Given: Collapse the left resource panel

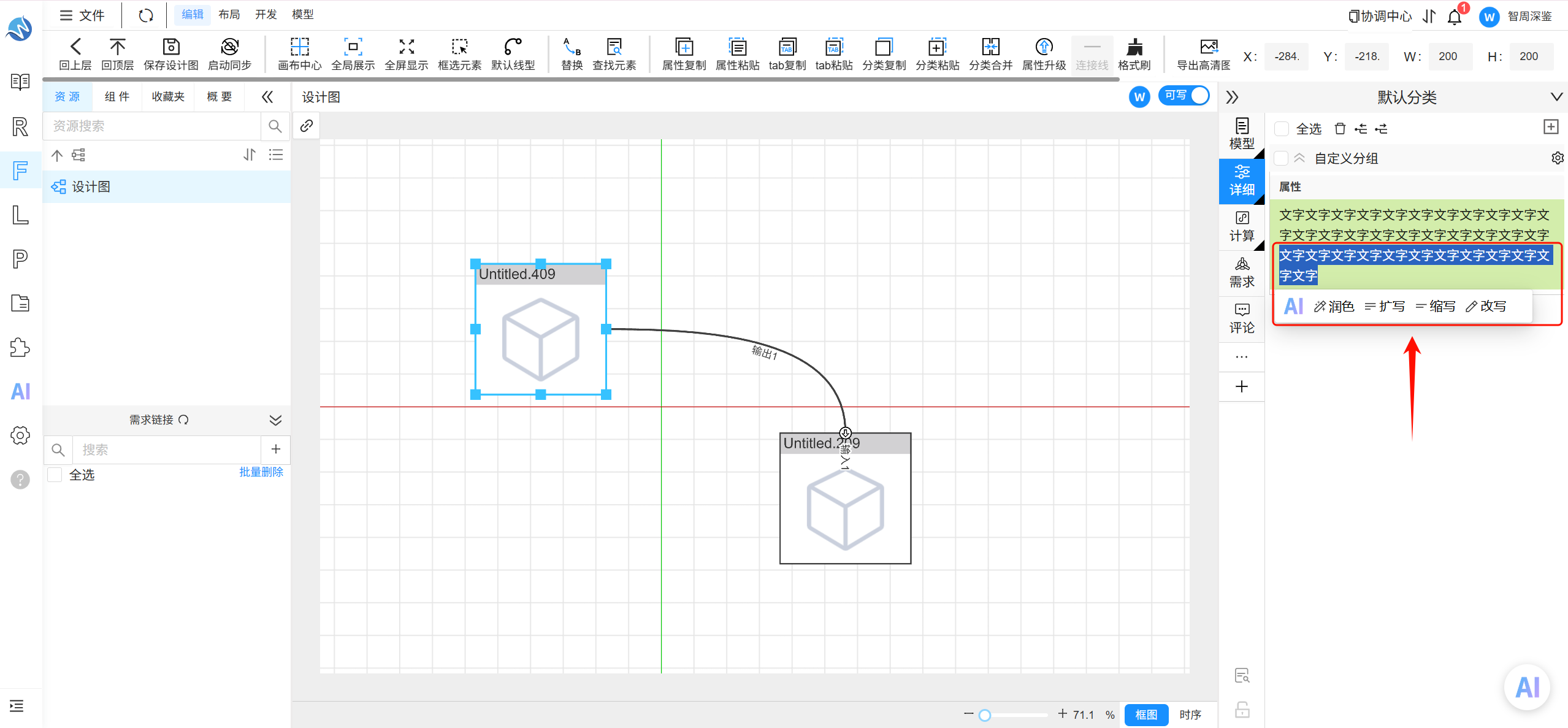Looking at the screenshot, I should 267,97.
